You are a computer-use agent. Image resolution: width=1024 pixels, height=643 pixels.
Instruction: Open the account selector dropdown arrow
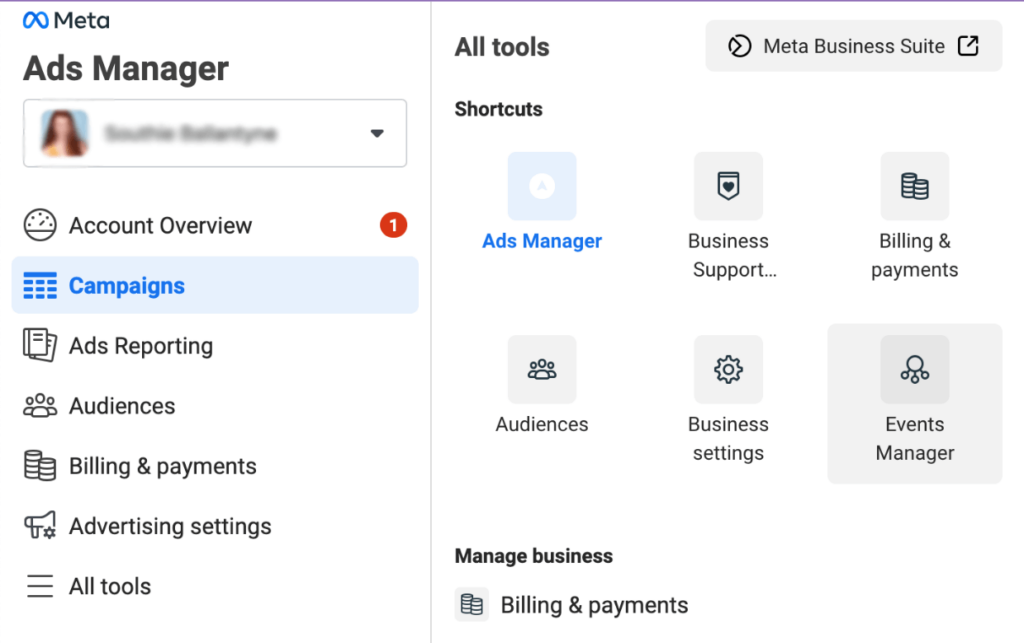click(x=377, y=133)
